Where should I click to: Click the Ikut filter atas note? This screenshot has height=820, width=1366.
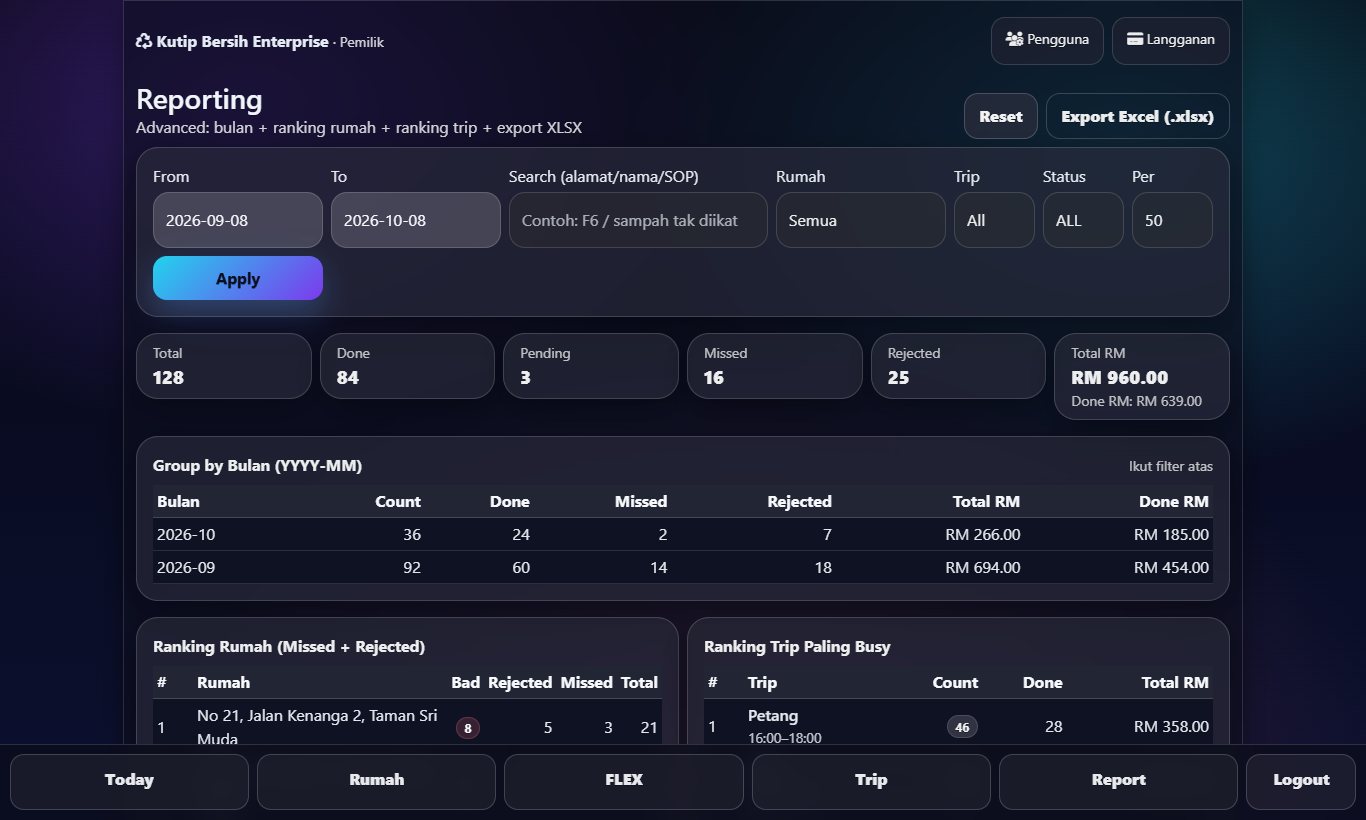1171,466
